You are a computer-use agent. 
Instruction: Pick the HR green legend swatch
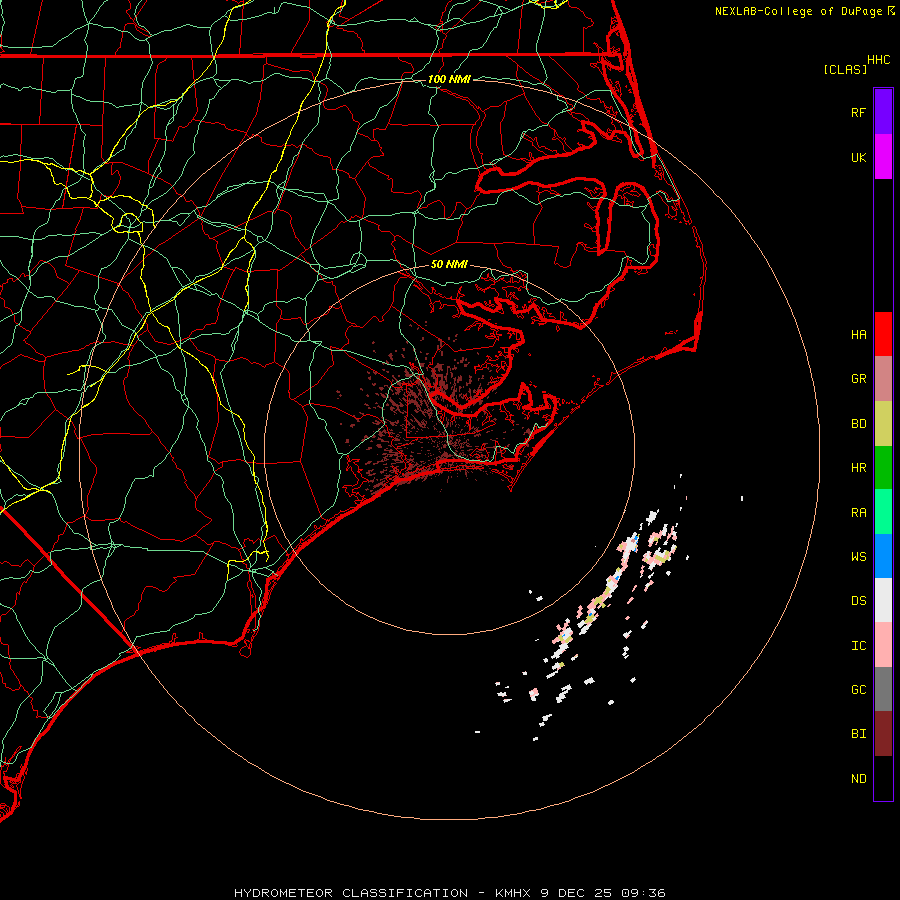(x=883, y=468)
